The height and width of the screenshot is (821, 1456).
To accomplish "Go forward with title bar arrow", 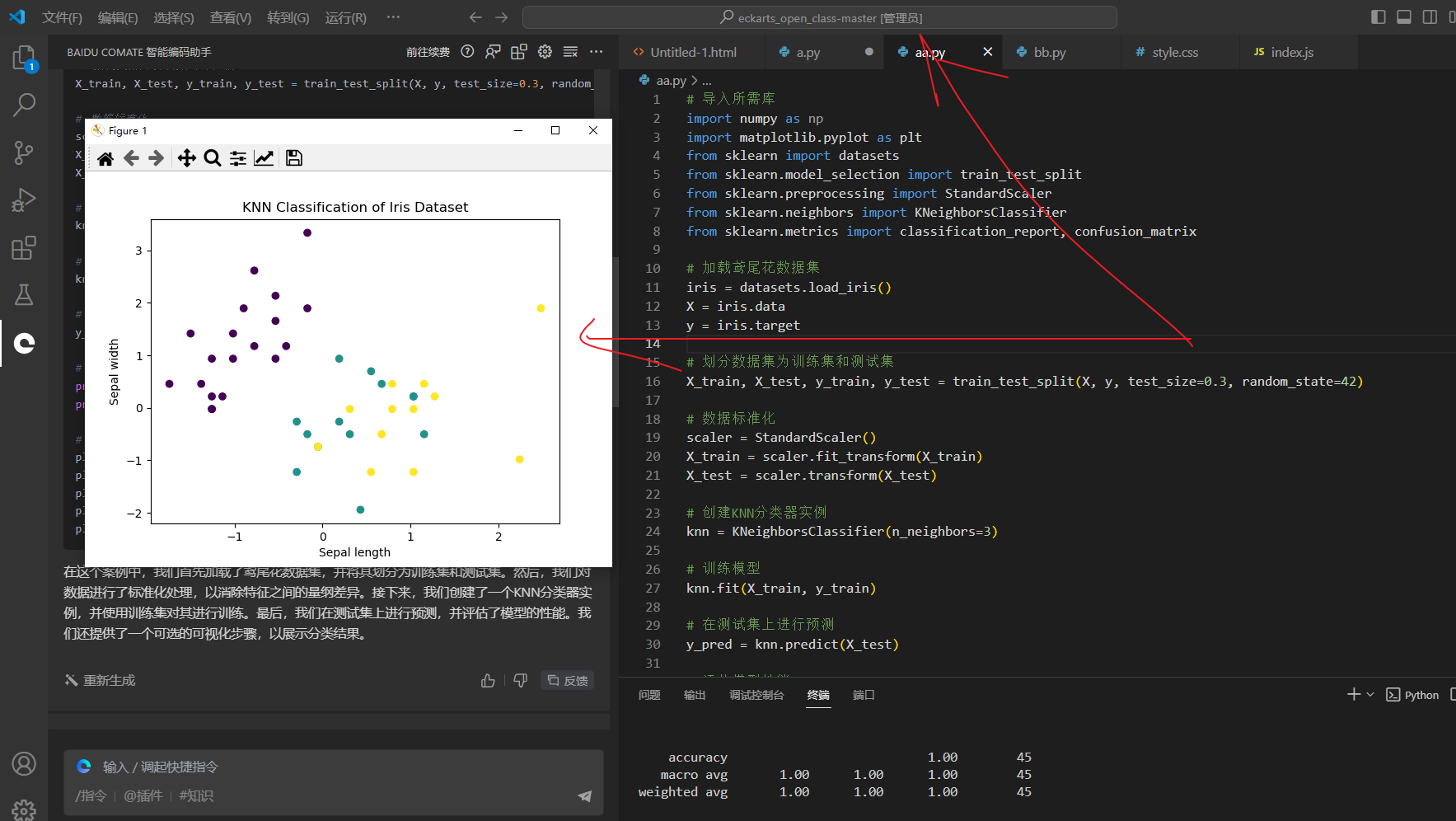I will coord(501,17).
